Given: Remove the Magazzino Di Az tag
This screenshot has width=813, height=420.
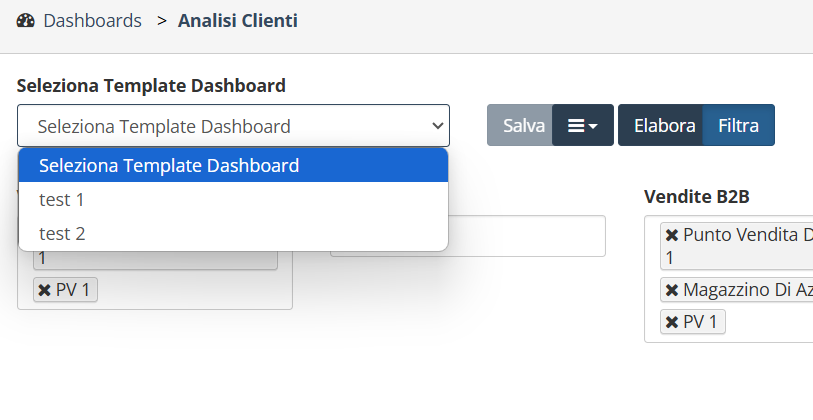Looking at the screenshot, I should (671, 290).
